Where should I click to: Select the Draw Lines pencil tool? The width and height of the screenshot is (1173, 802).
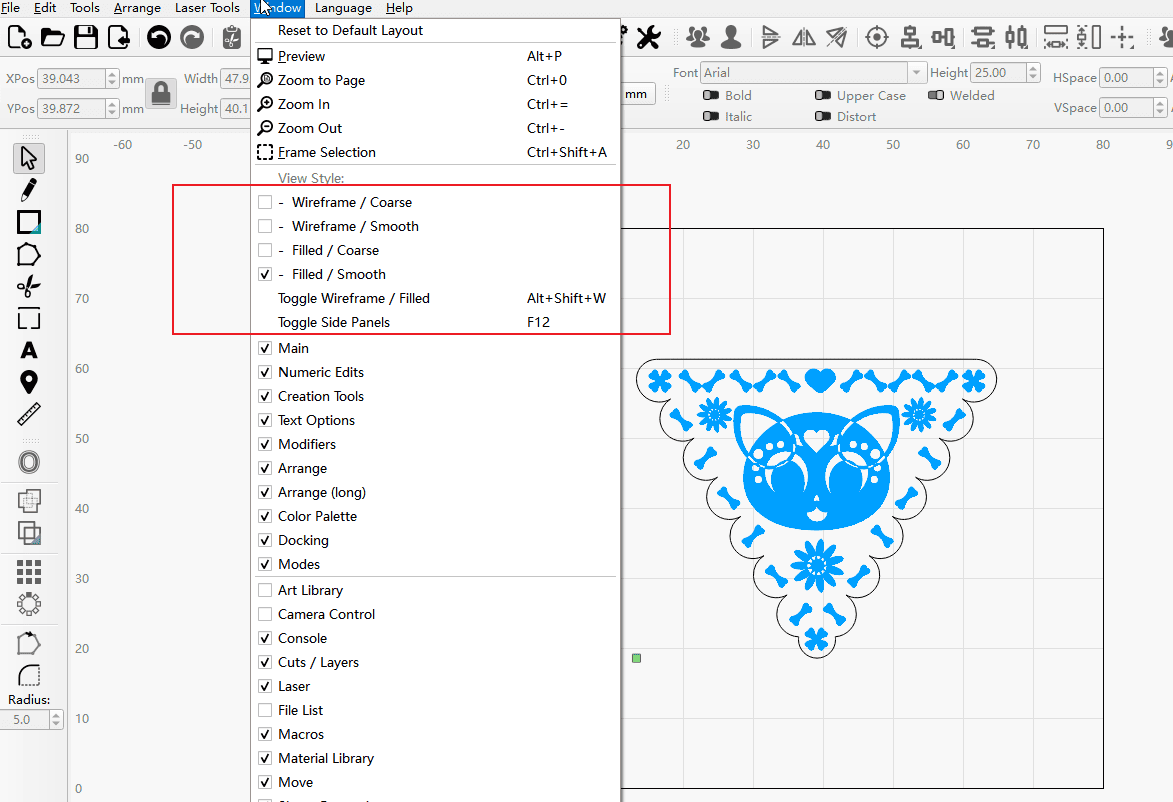[x=29, y=190]
